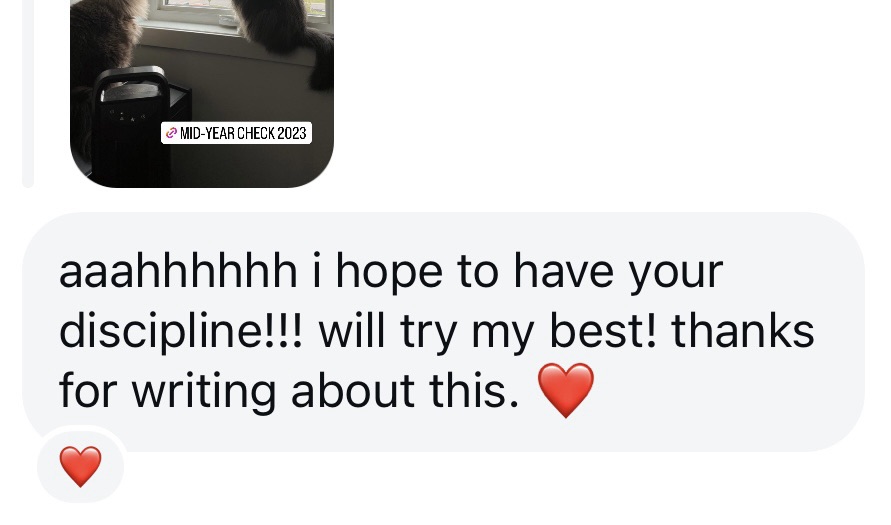Click the word "best!" in the message
Screen dimensions: 891x525
click(x=603, y=331)
